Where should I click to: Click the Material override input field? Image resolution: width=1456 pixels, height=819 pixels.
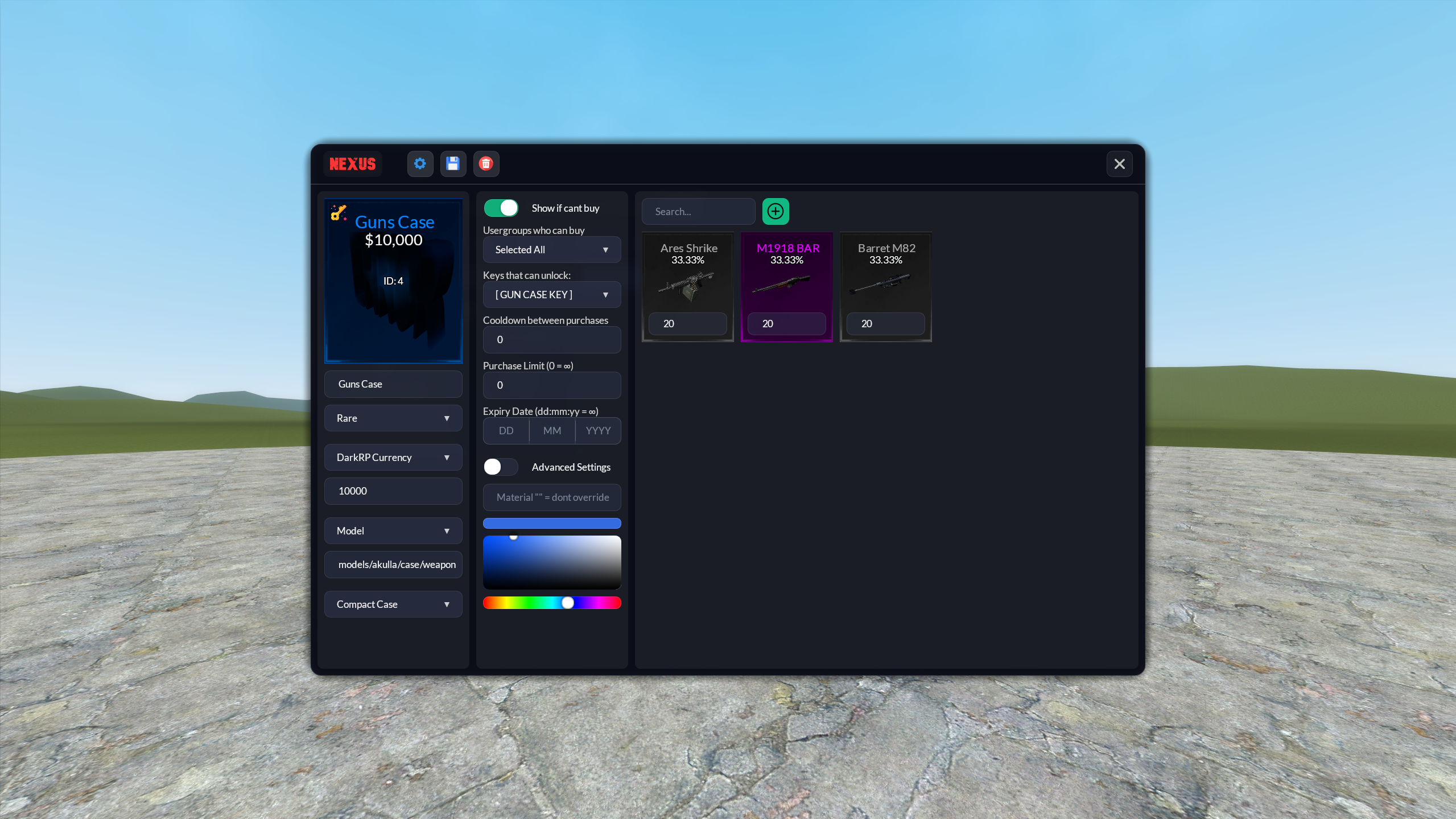tap(552, 497)
